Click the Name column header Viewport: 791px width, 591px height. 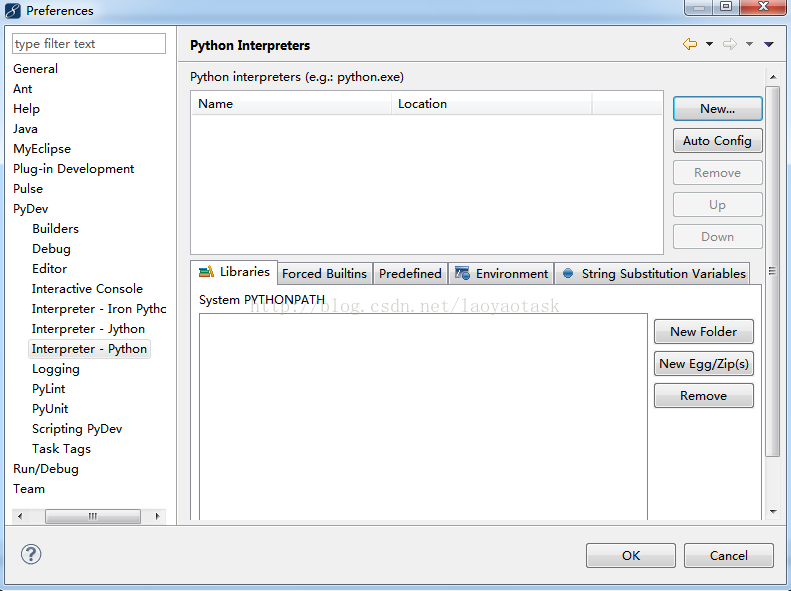click(291, 104)
